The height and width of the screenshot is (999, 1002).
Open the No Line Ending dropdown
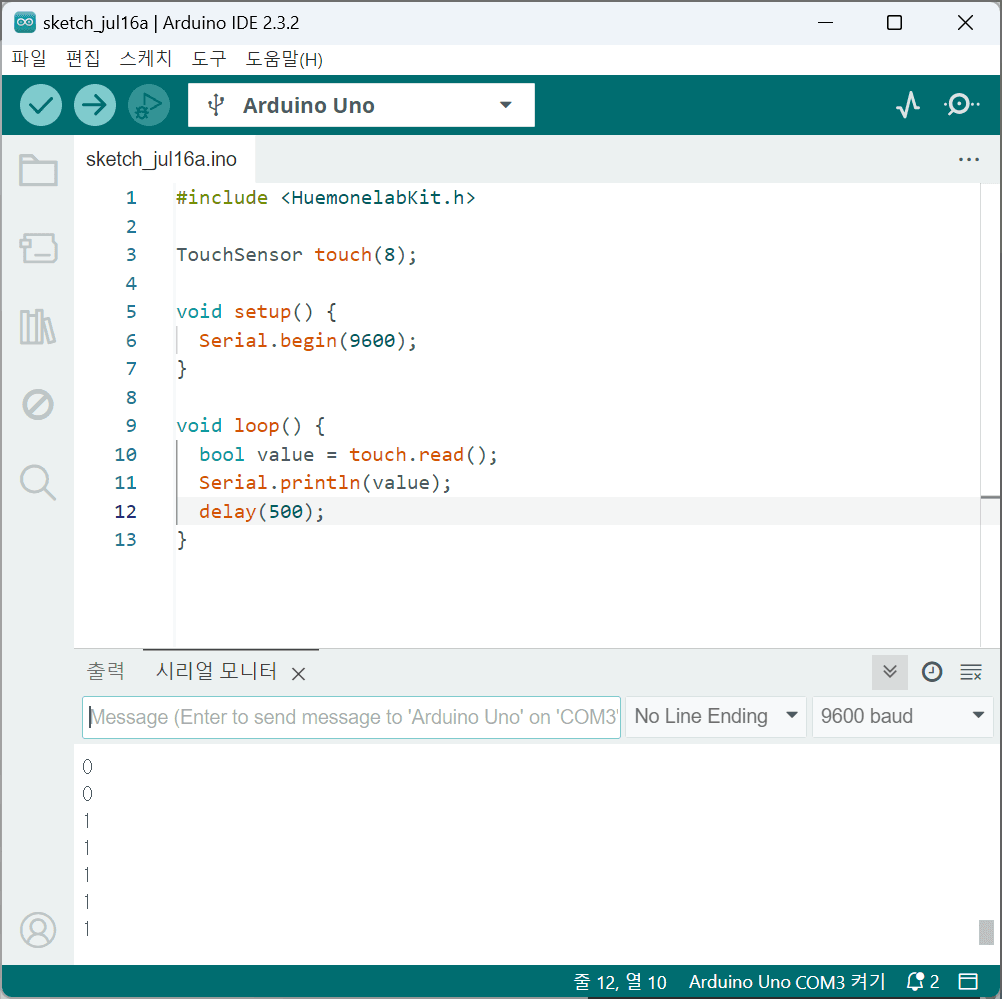[x=716, y=717]
